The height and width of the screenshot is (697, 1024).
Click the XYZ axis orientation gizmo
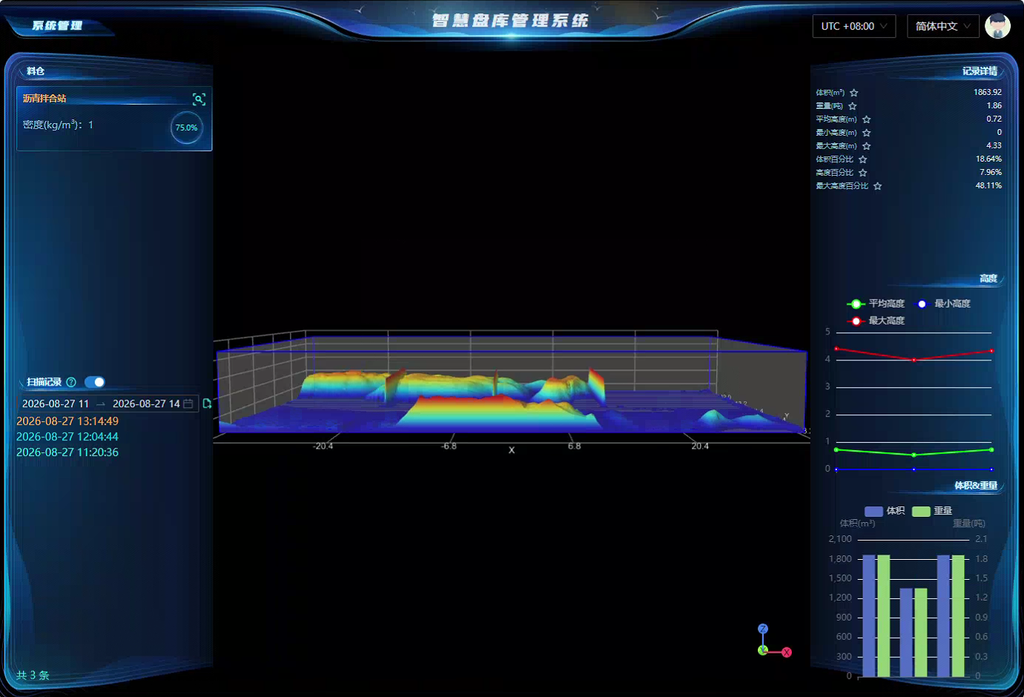[774, 641]
